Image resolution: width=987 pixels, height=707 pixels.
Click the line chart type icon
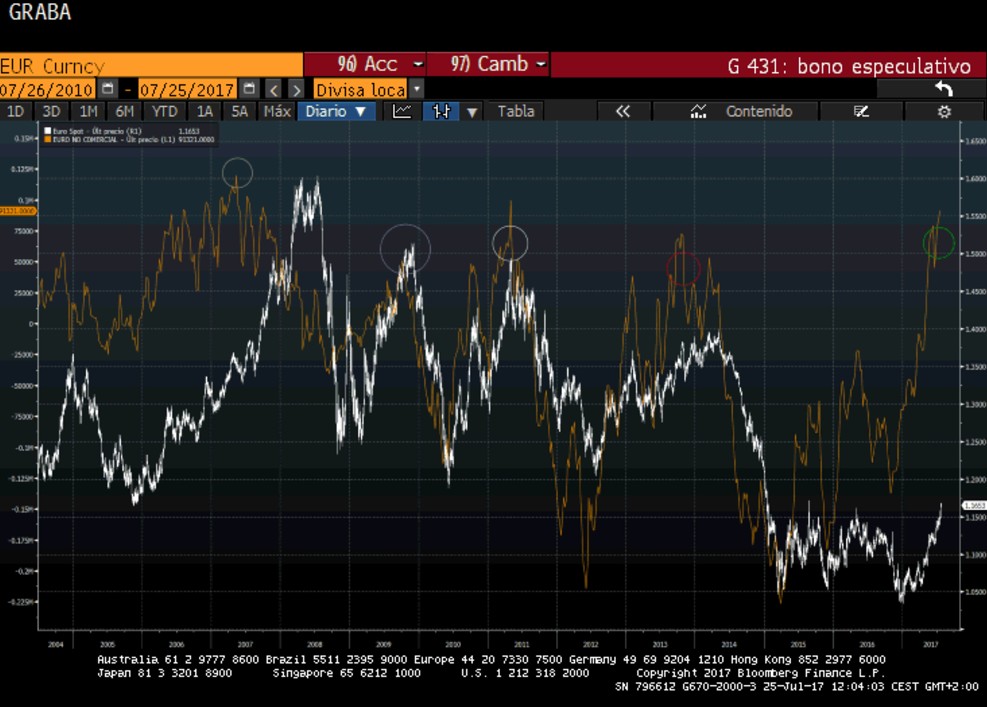click(x=402, y=111)
